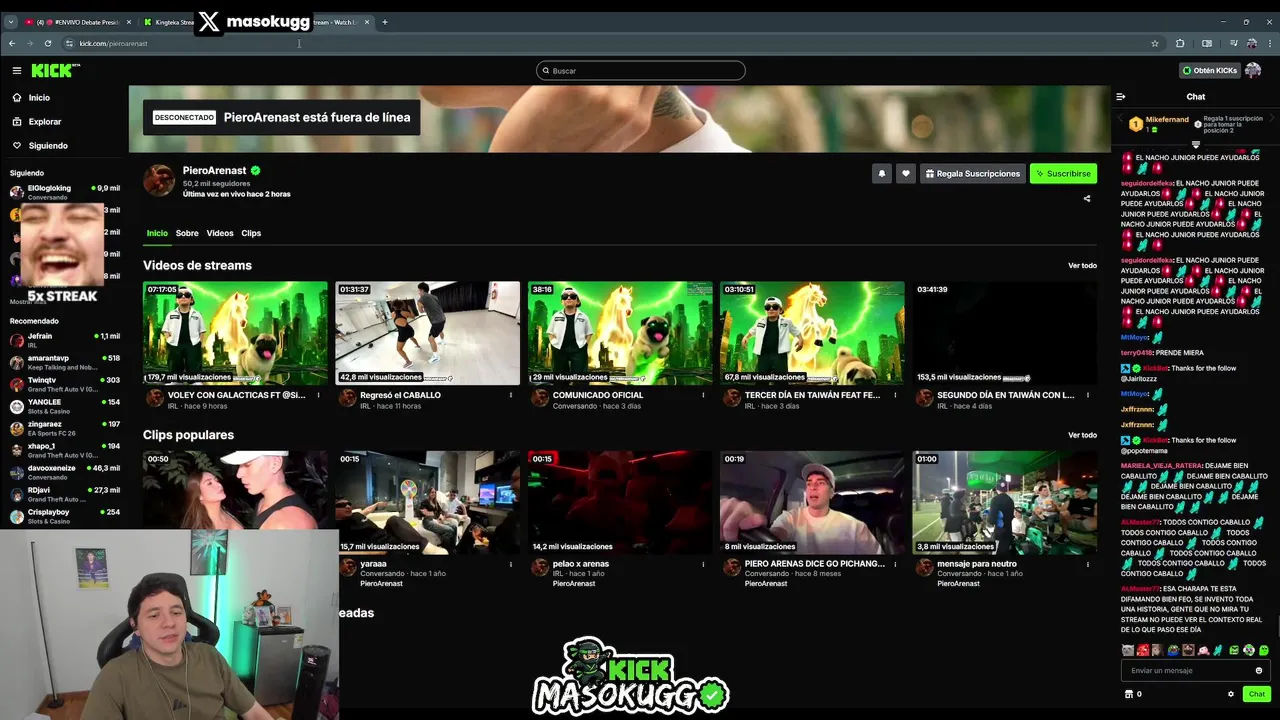Open Regresó el CABALLO video thumbnail

(428, 333)
